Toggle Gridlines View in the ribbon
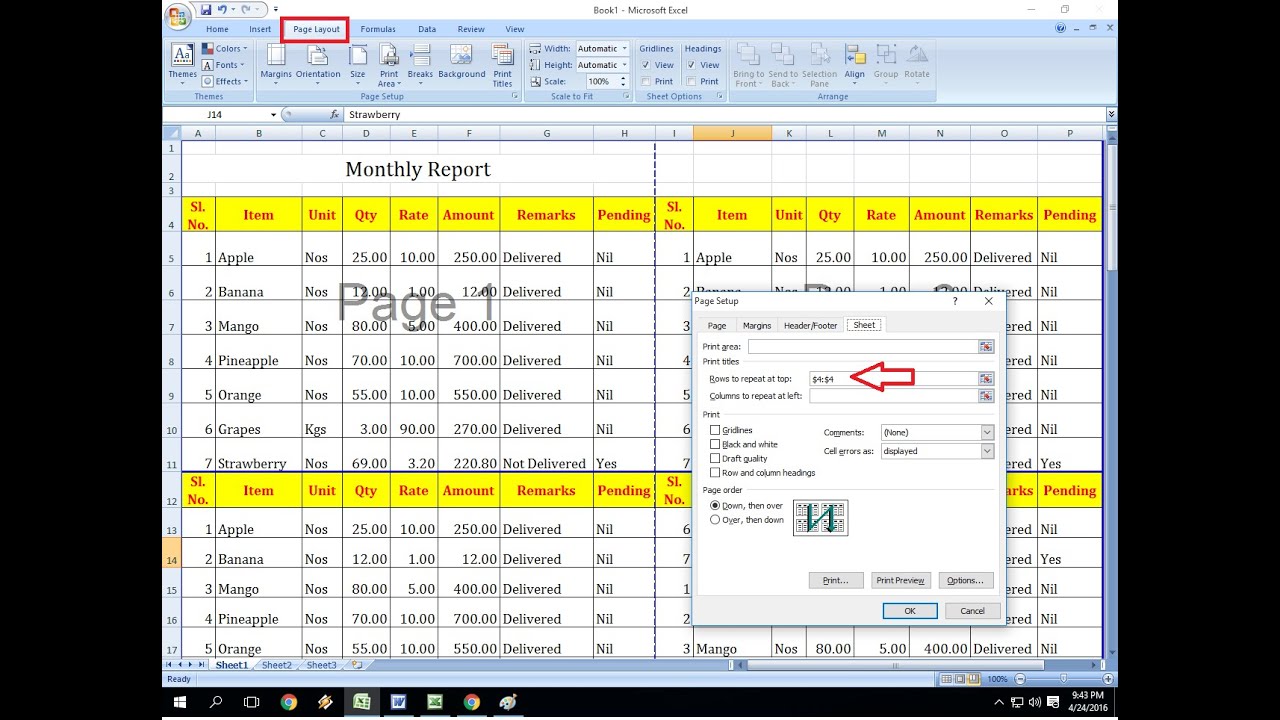This screenshot has width=1280, height=720. pos(646,65)
